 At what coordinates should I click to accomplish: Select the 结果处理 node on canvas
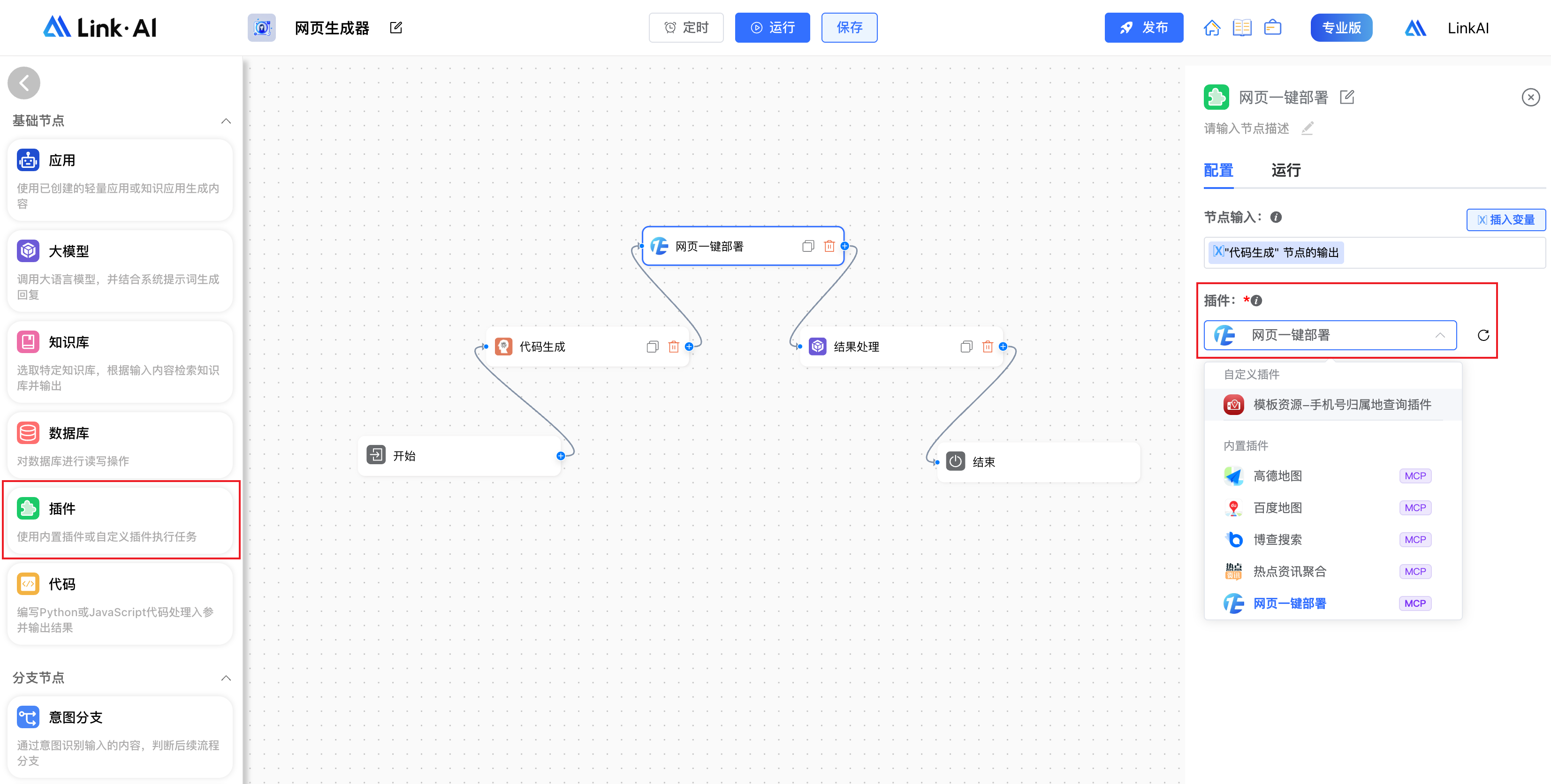click(901, 347)
